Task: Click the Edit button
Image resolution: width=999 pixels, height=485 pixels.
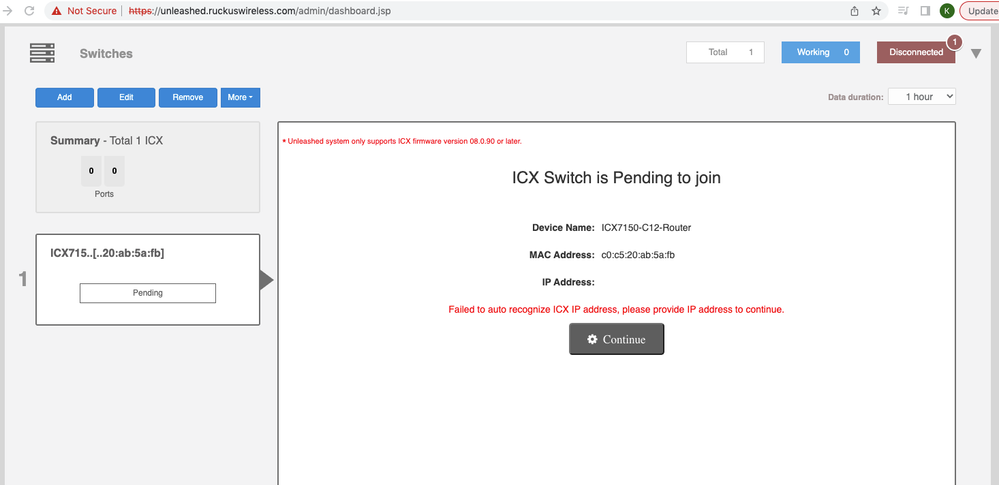Action: 126,97
